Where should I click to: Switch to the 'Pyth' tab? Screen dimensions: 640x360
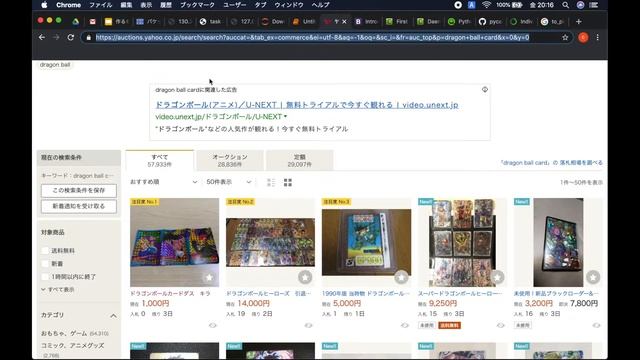click(x=459, y=22)
